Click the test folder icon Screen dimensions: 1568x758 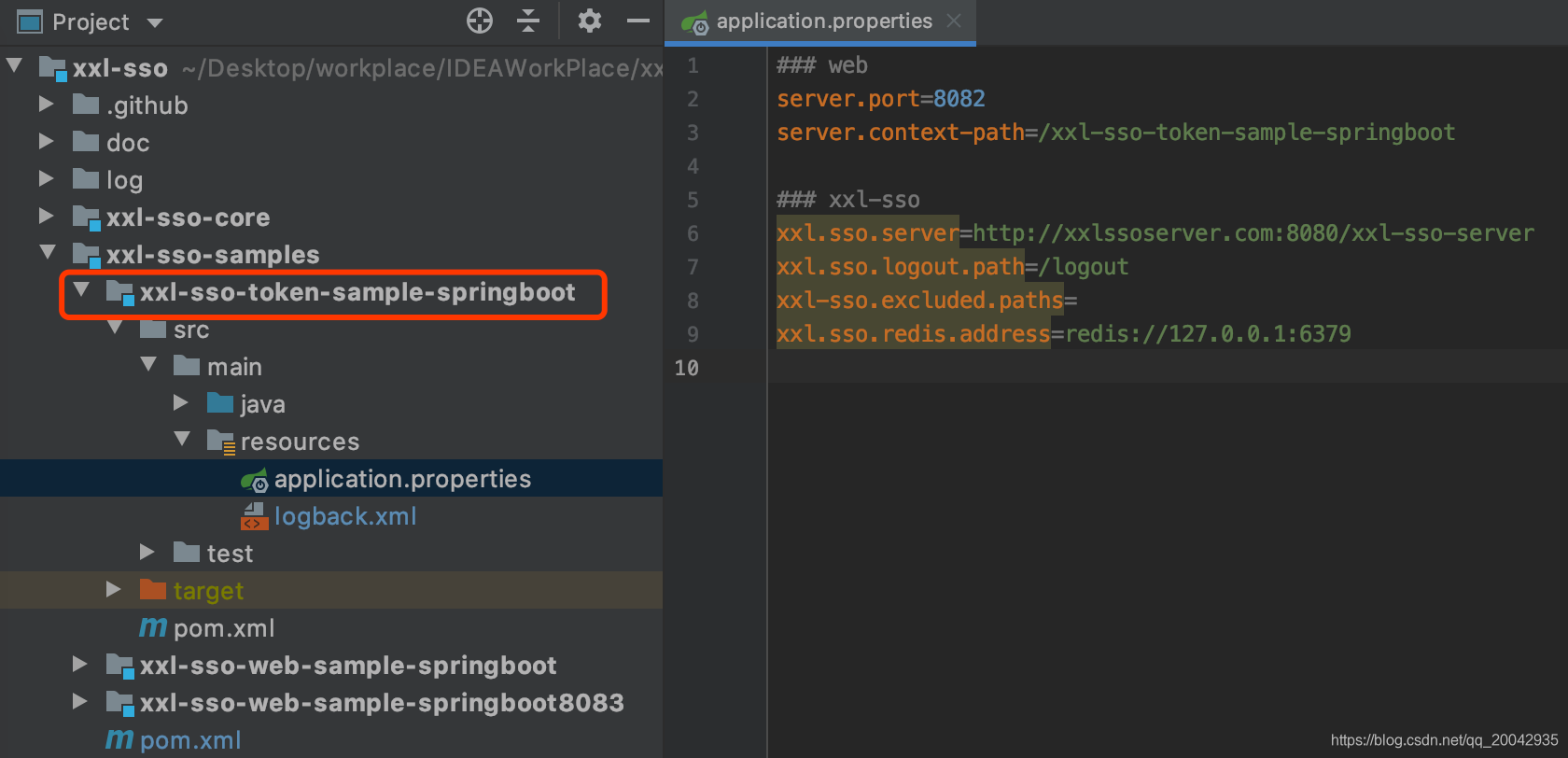coord(187,552)
